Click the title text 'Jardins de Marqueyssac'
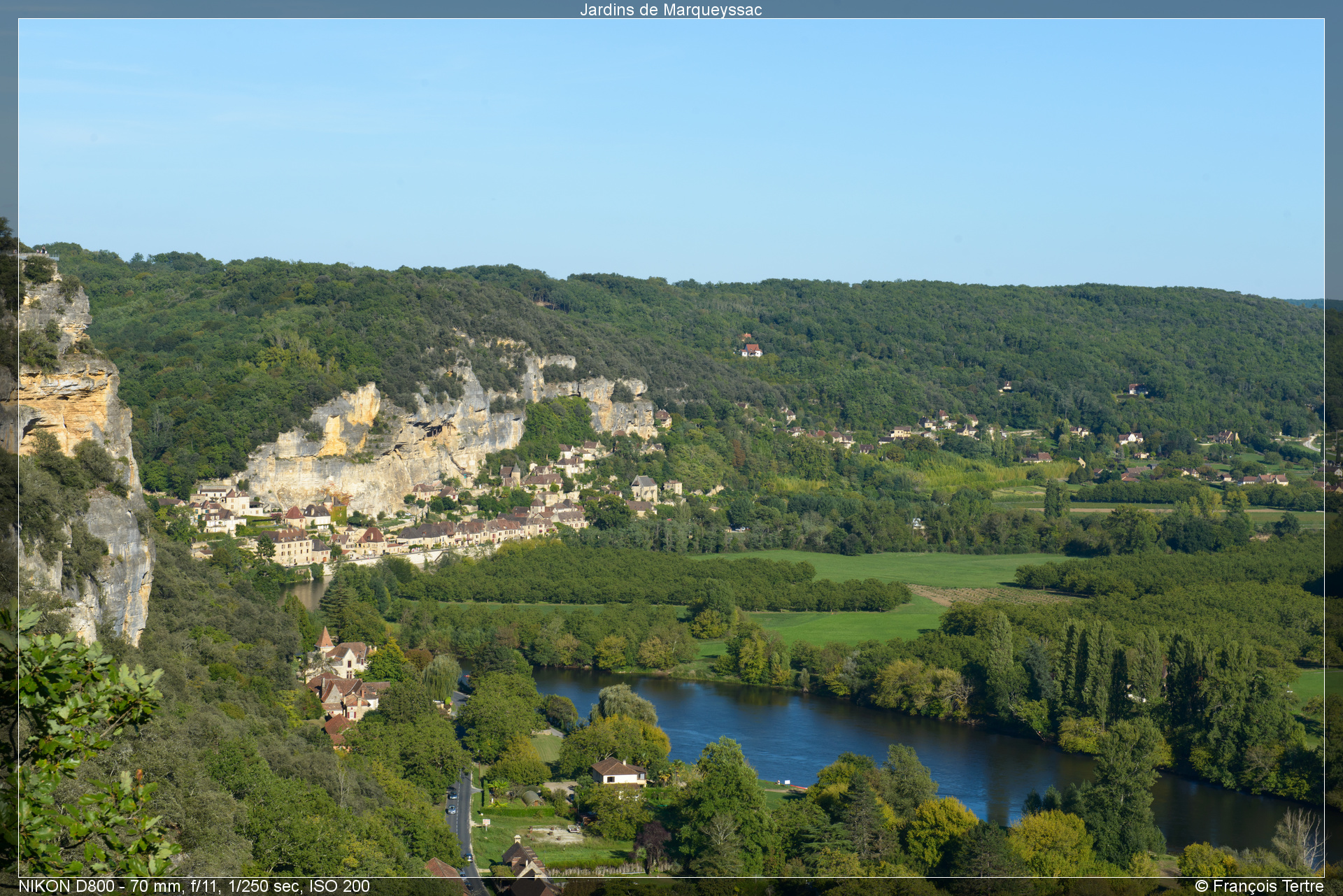Screen dimensions: 1343x896 pos(671,10)
